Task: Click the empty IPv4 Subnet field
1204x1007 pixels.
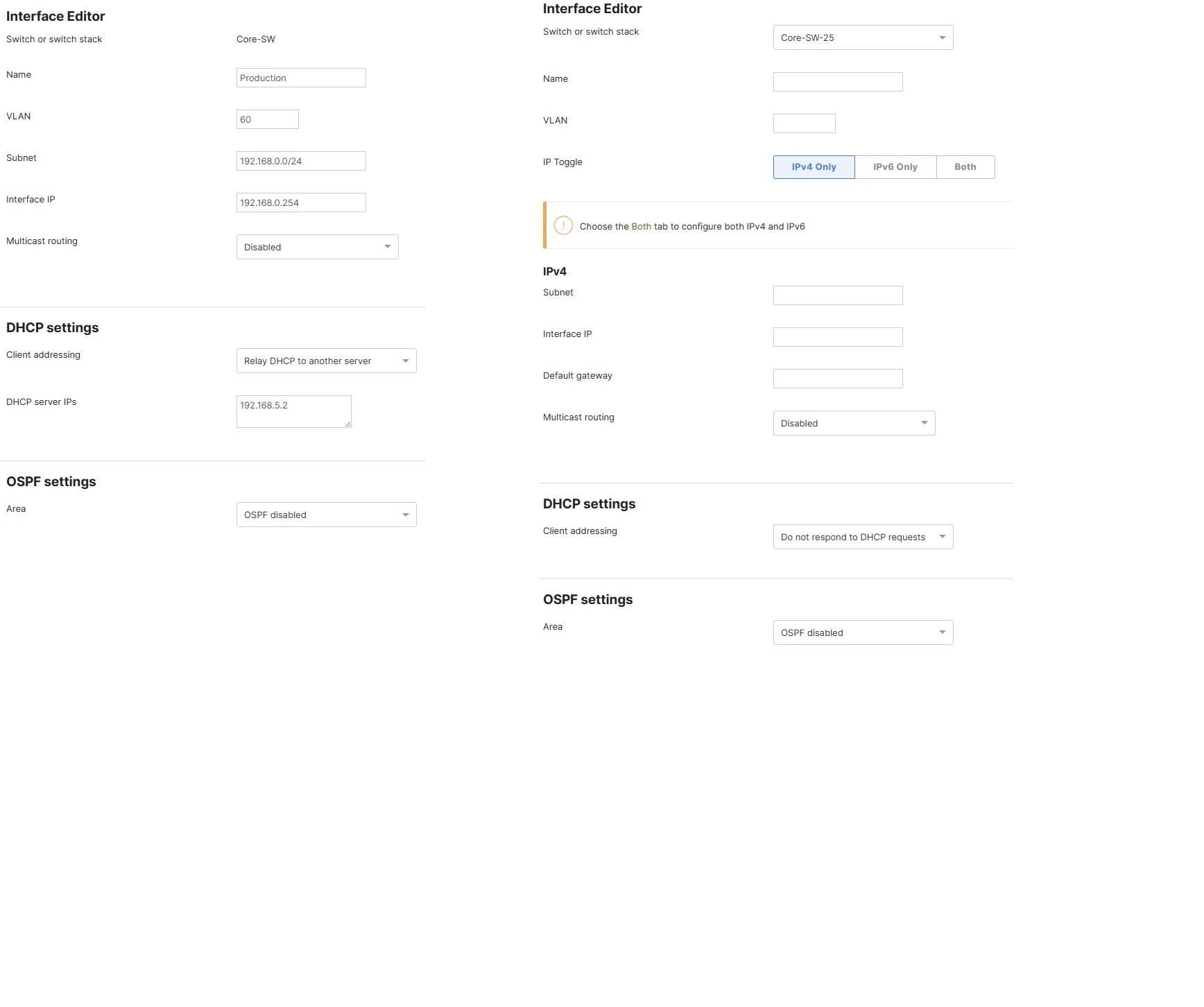Action: click(838, 295)
